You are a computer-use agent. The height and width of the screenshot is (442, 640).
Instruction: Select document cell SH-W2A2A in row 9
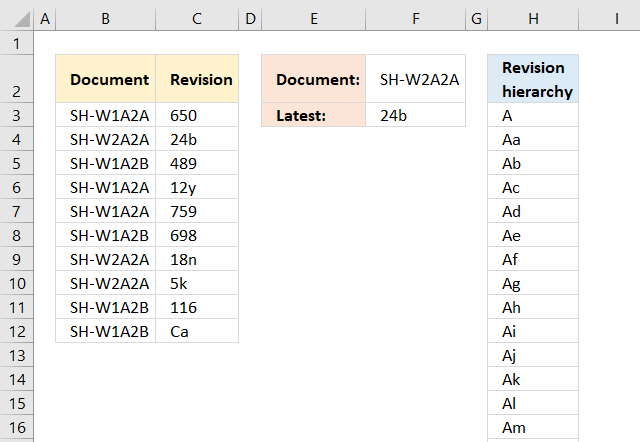pyautogui.click(x=105, y=259)
